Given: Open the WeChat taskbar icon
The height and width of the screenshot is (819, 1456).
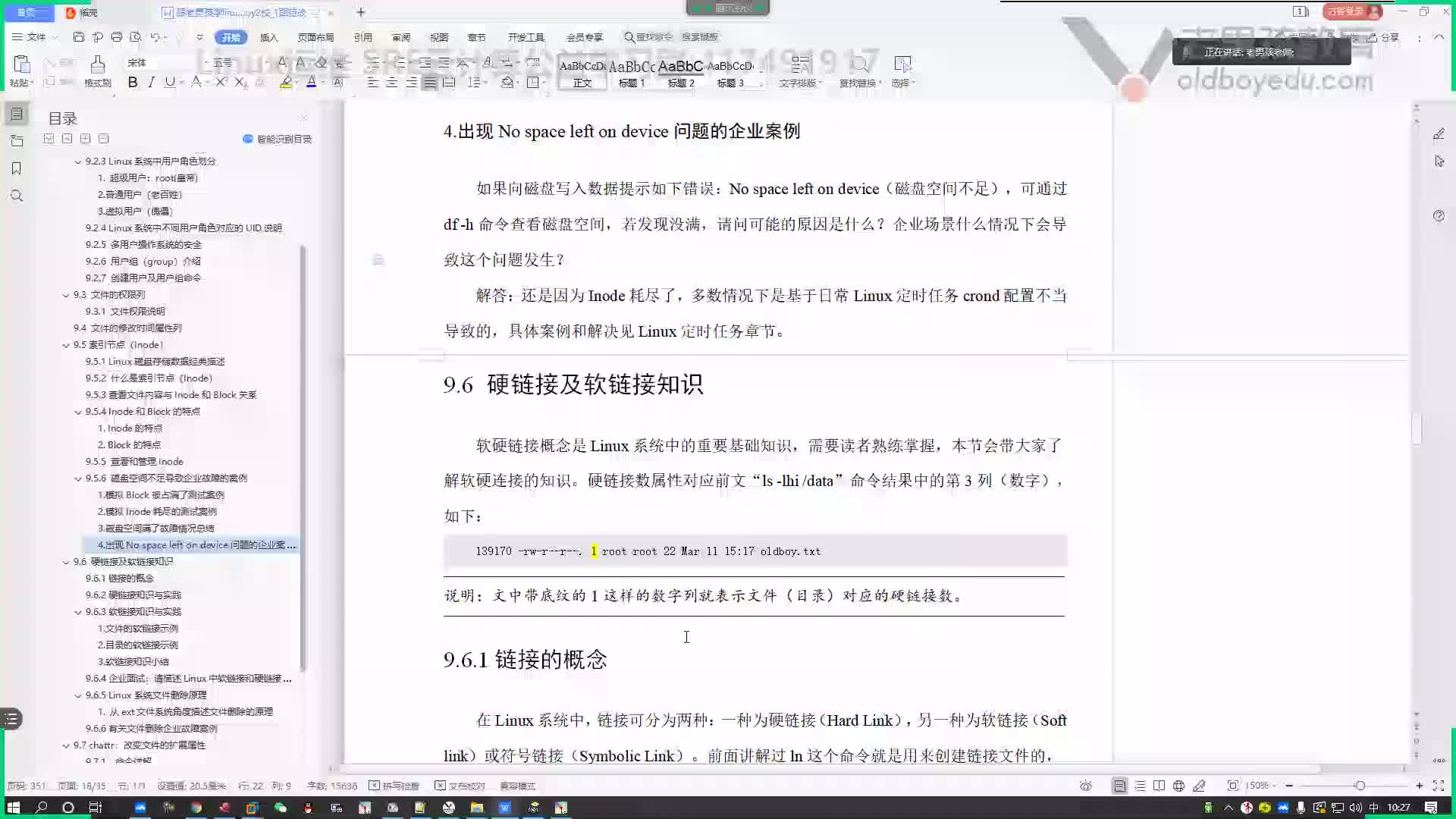Looking at the screenshot, I should pos(281,808).
